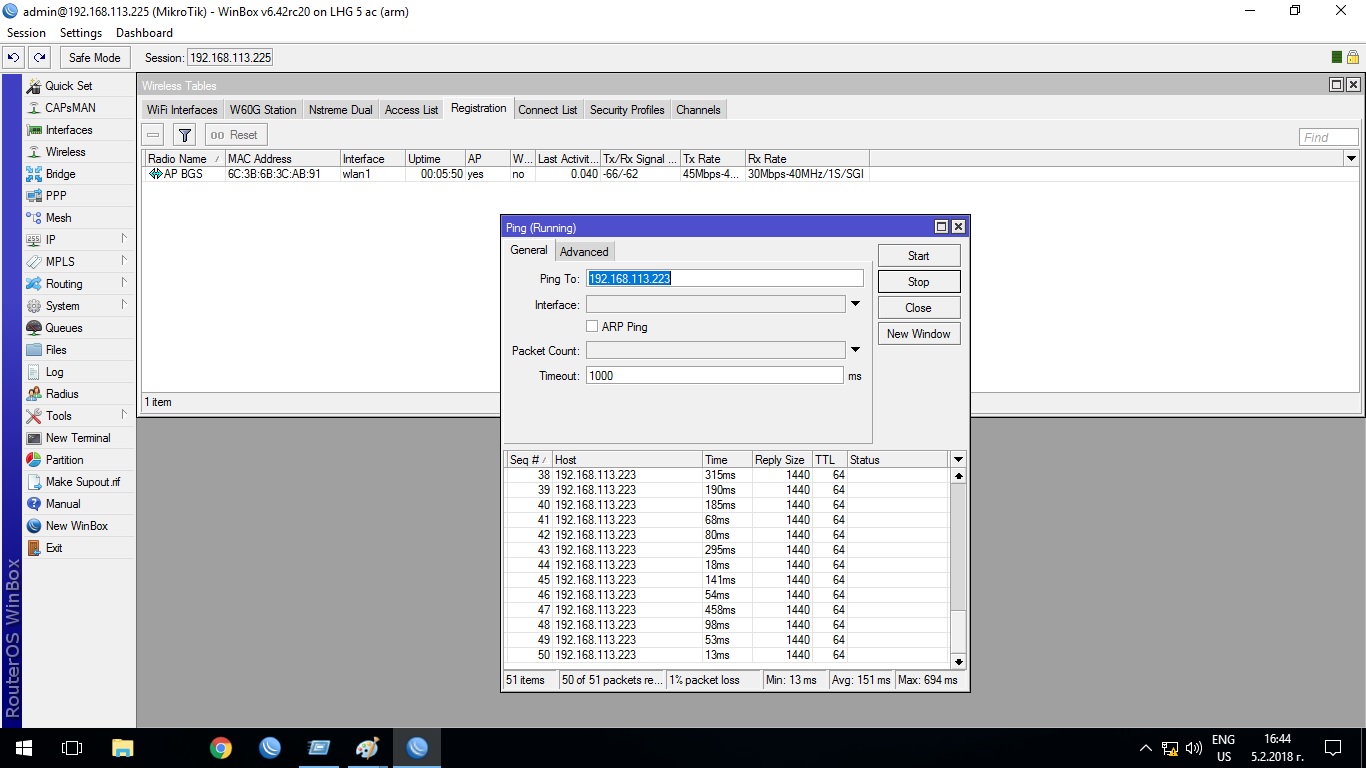
Task: Click the New Window button
Action: [x=918, y=334]
